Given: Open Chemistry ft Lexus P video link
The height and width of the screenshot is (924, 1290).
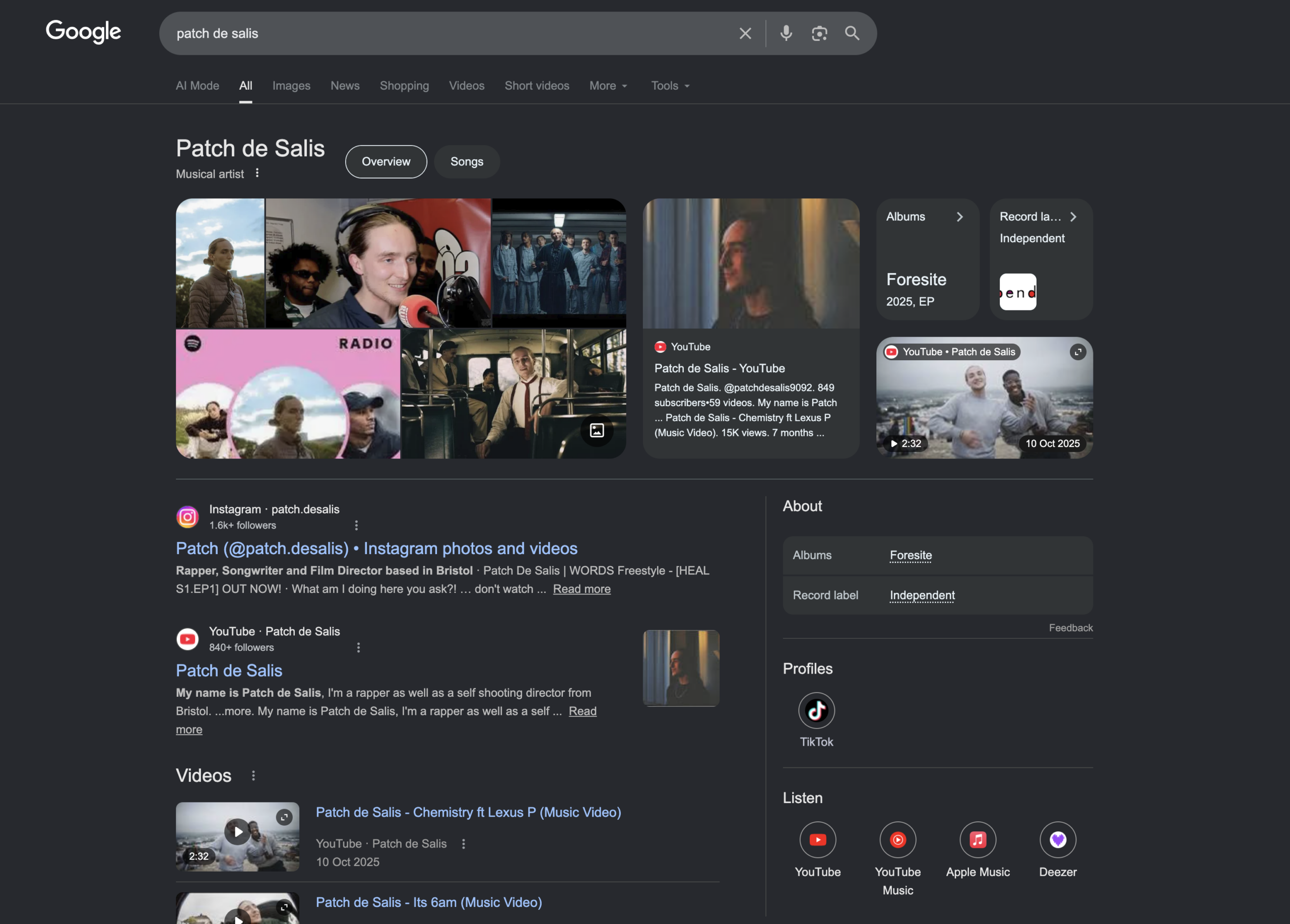Looking at the screenshot, I should click(x=469, y=812).
